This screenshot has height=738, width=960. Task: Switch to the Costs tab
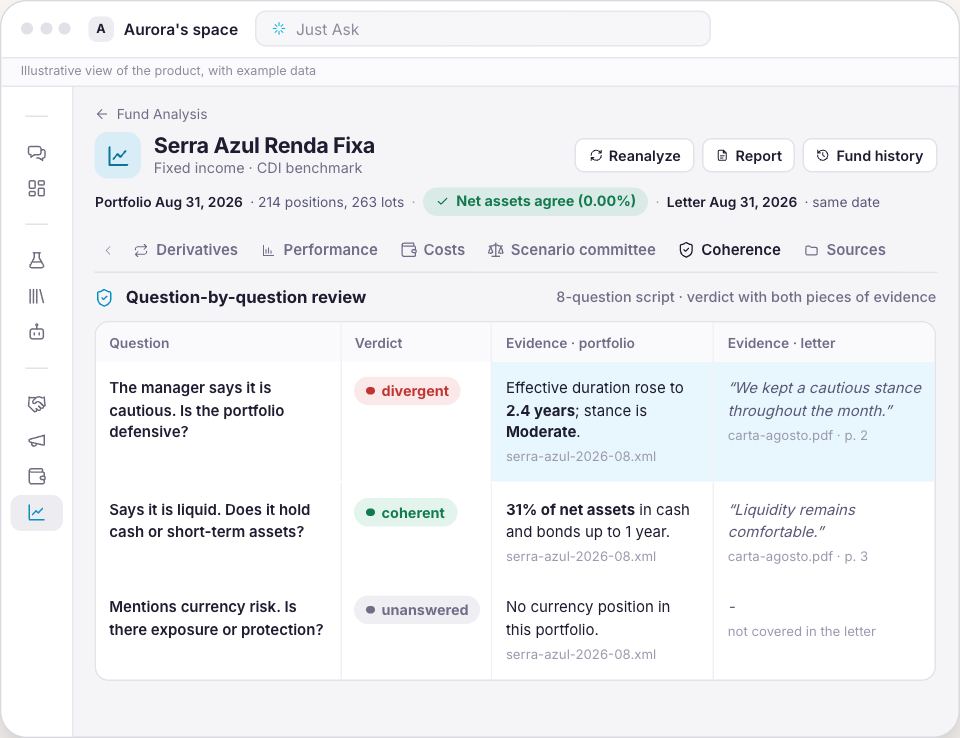[433, 250]
